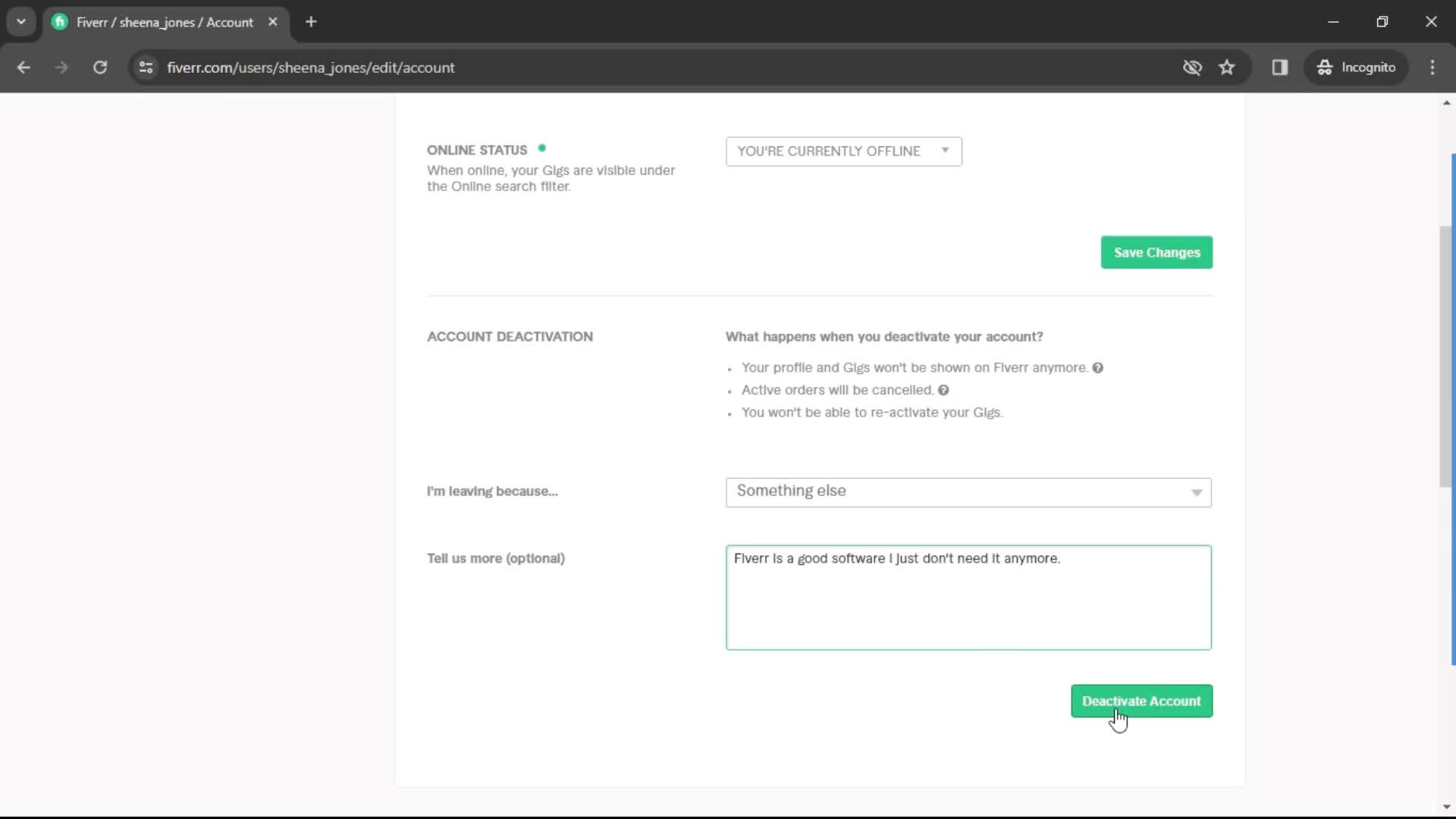1456x819 pixels.
Task: Click the Incognito mode icon
Action: pyautogui.click(x=1325, y=67)
